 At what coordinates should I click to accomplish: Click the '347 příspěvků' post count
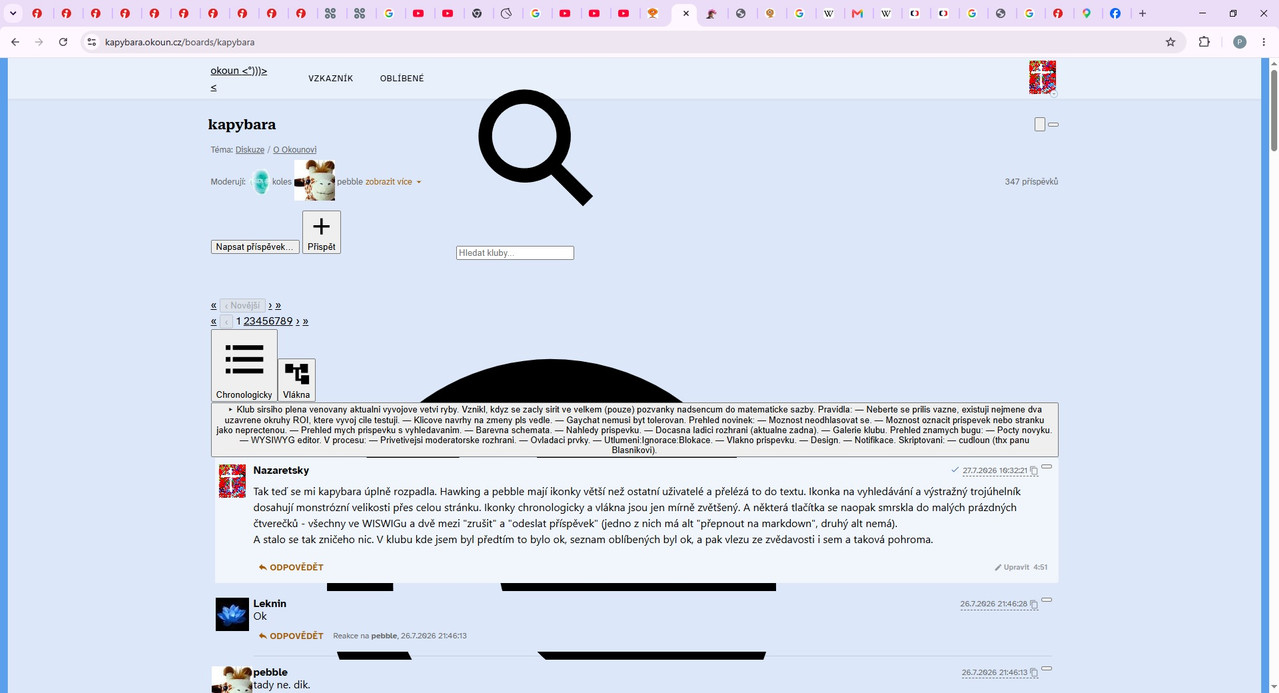tap(1031, 182)
